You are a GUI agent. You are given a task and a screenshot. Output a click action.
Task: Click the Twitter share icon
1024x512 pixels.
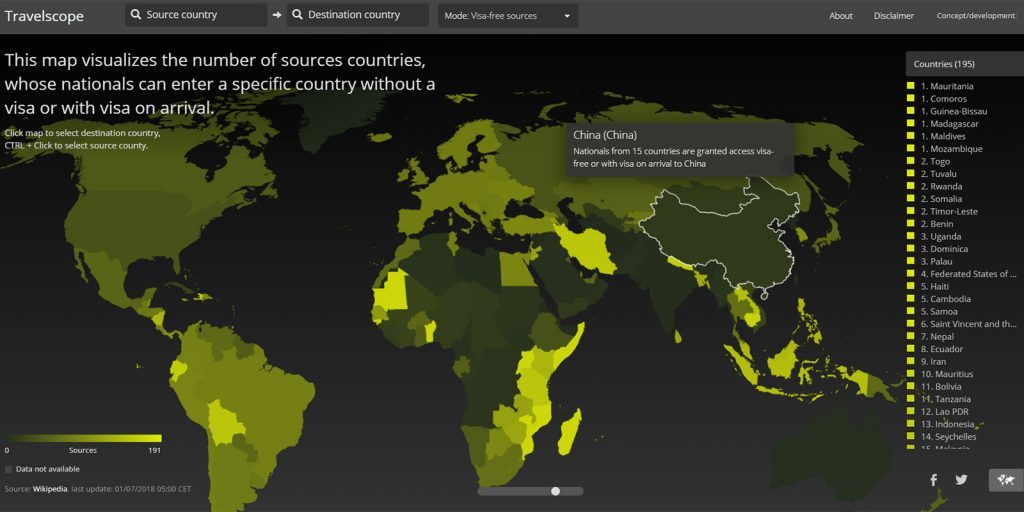click(961, 480)
